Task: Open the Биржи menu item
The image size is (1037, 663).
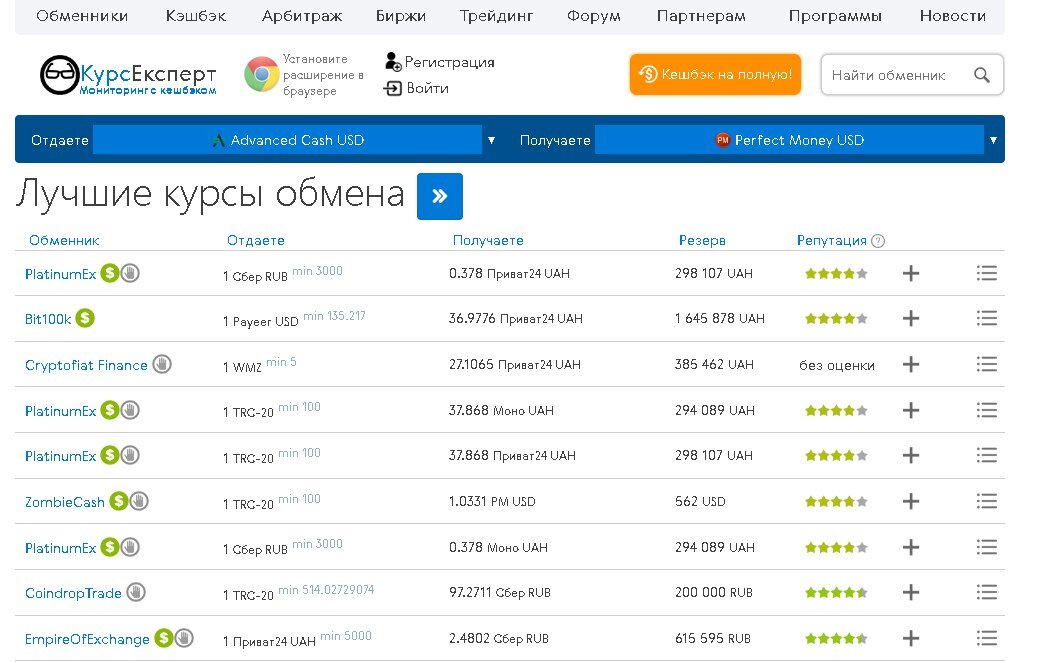Action: point(401,16)
